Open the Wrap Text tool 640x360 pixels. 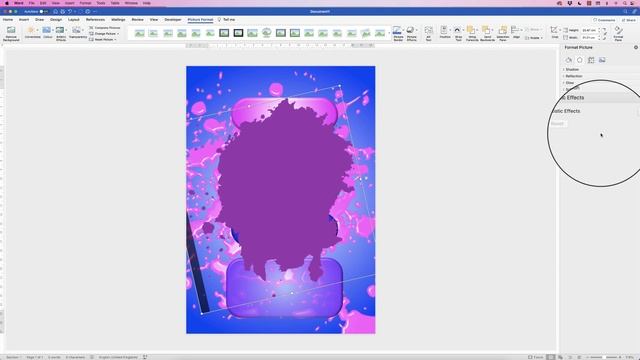coord(458,33)
